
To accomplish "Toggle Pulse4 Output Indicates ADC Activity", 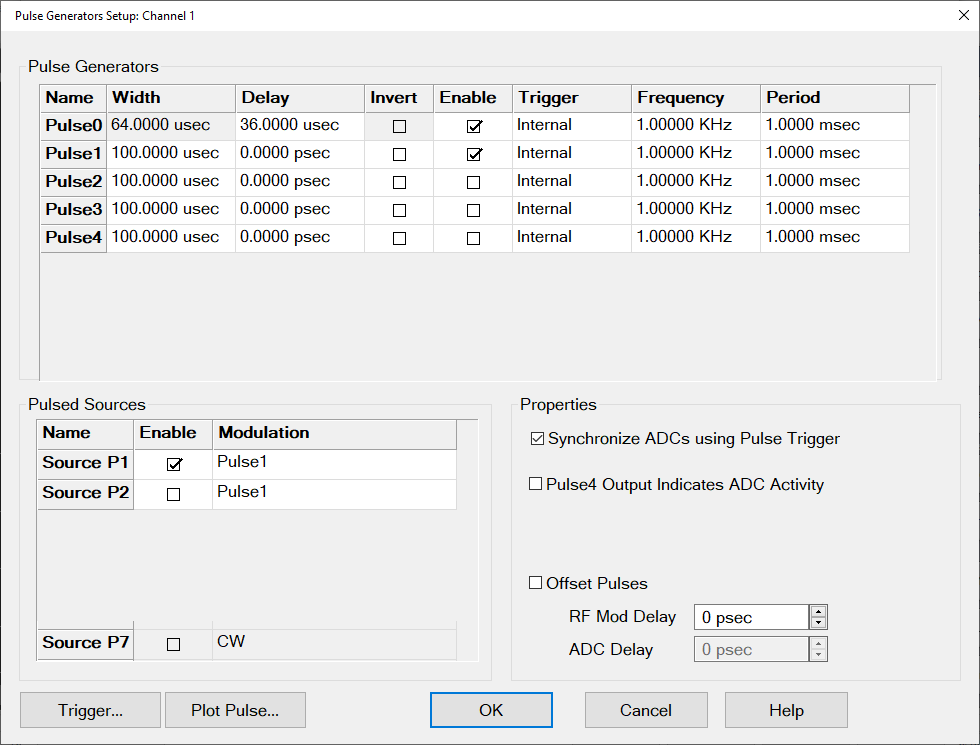I will click(x=535, y=485).
